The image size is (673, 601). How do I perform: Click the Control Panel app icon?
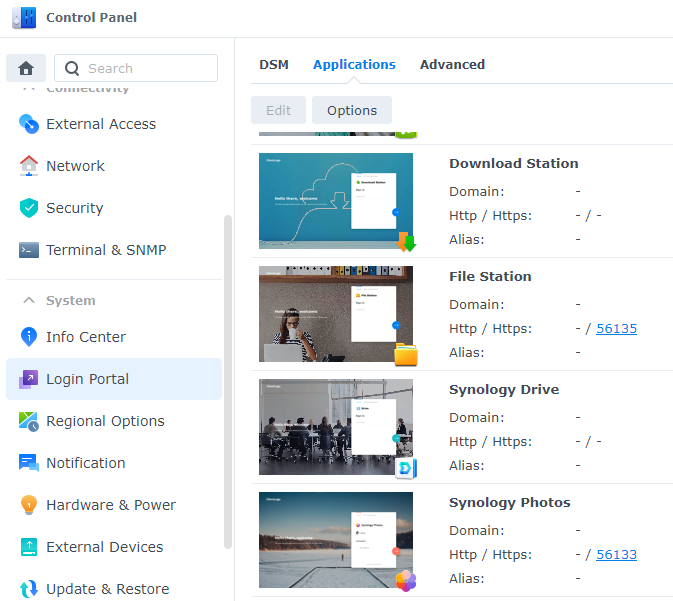tap(24, 18)
